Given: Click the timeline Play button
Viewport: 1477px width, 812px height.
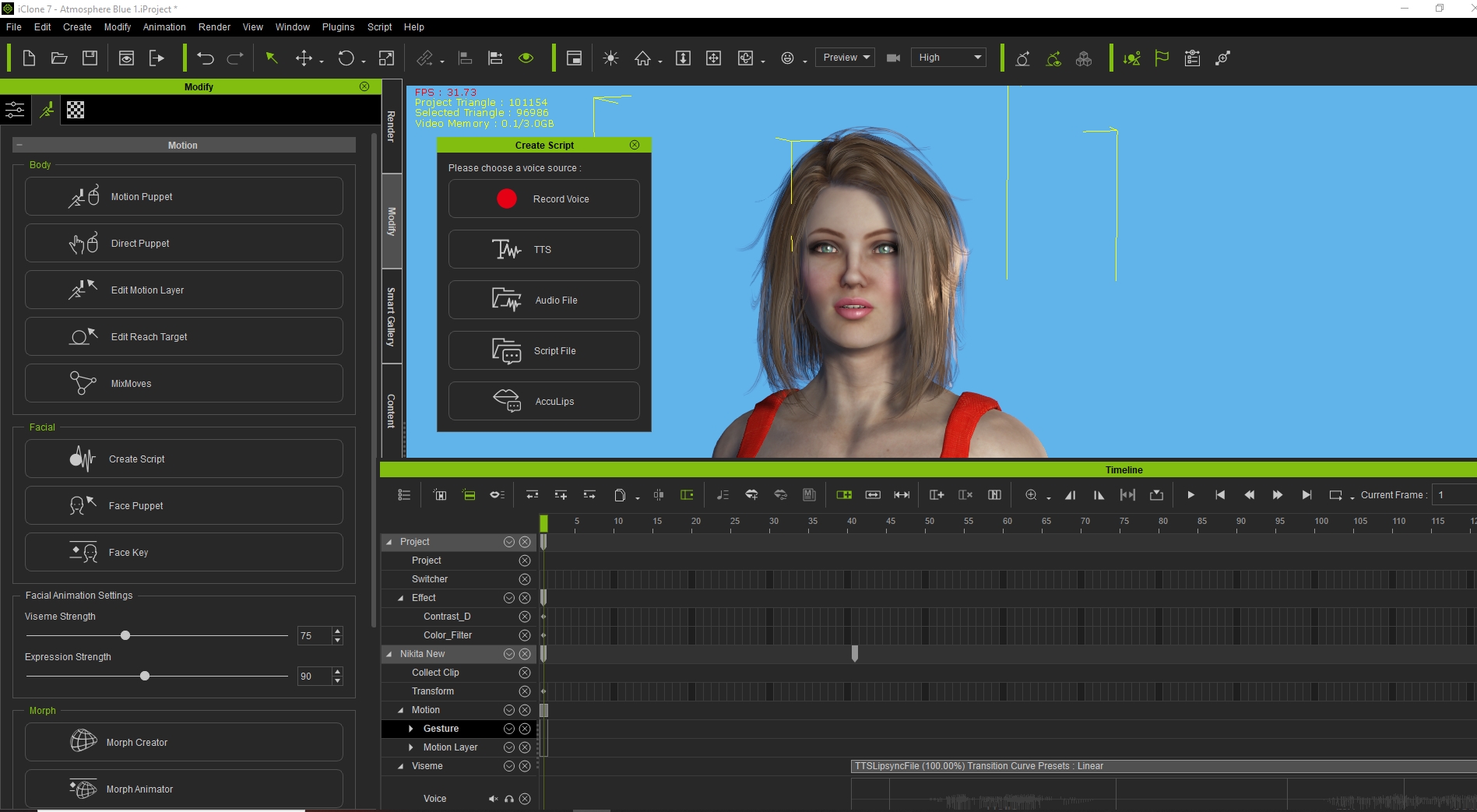Looking at the screenshot, I should coord(1190,495).
